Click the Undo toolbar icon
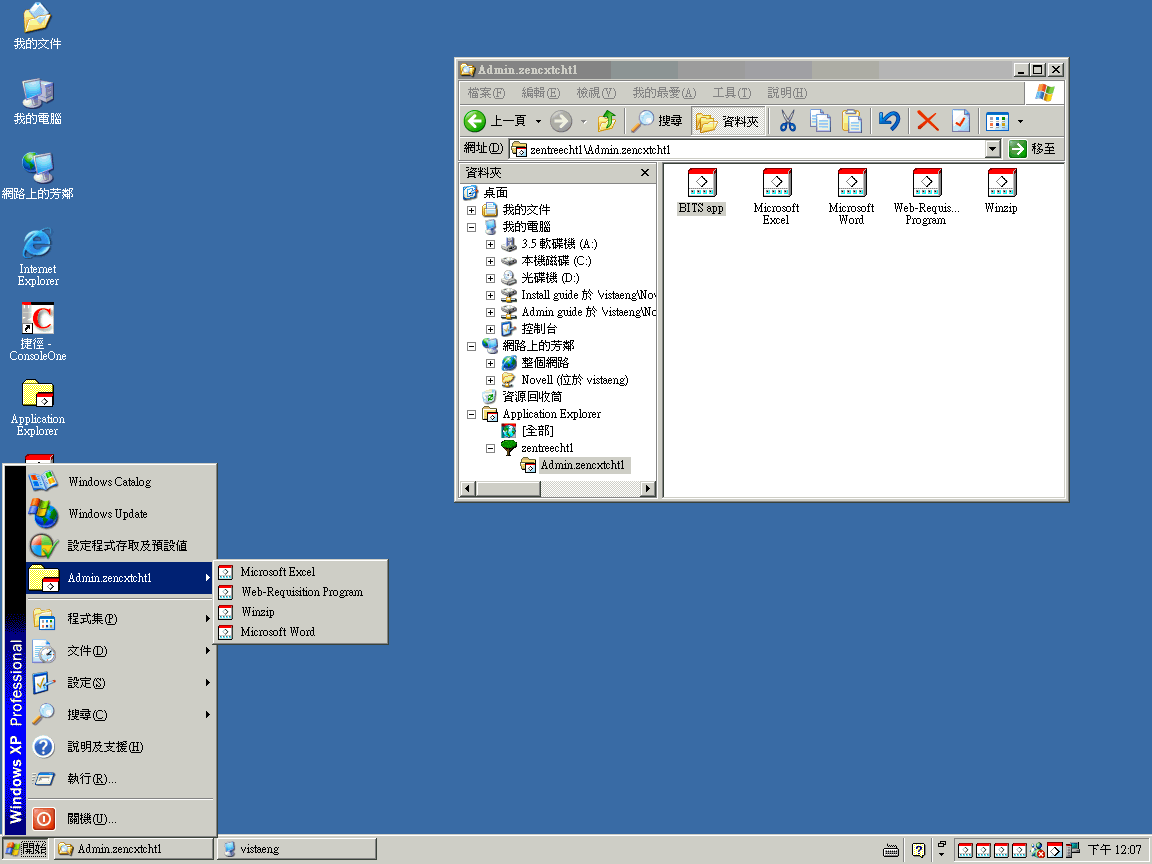Image resolution: width=1152 pixels, height=864 pixels. pyautogui.click(x=888, y=121)
